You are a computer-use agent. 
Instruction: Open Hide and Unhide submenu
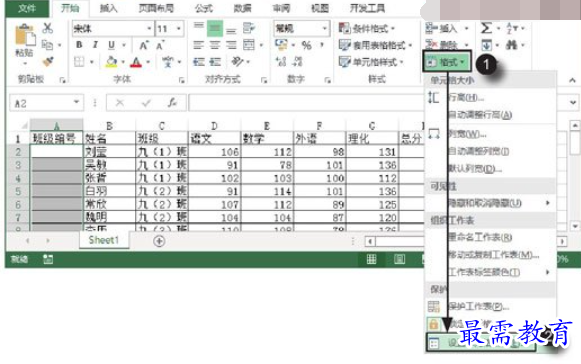[x=490, y=203]
